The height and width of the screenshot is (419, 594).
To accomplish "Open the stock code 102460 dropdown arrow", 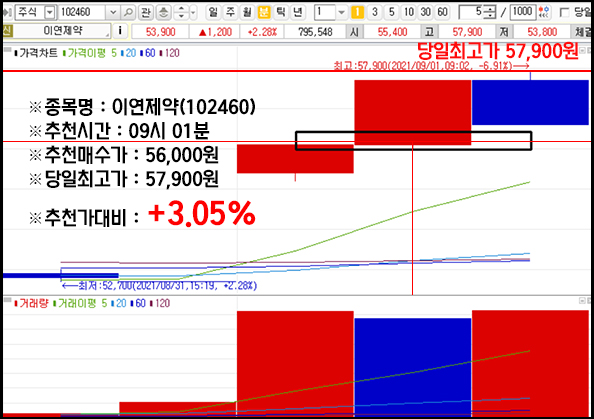I will (113, 13).
